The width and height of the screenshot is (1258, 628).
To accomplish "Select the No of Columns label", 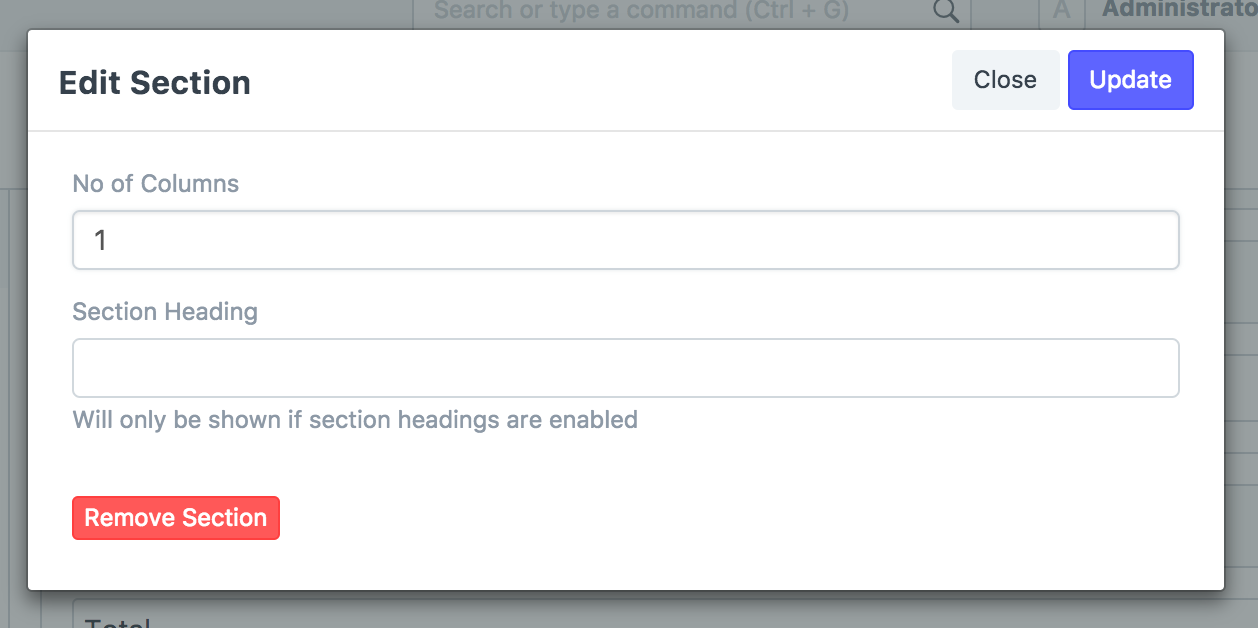I will [156, 184].
